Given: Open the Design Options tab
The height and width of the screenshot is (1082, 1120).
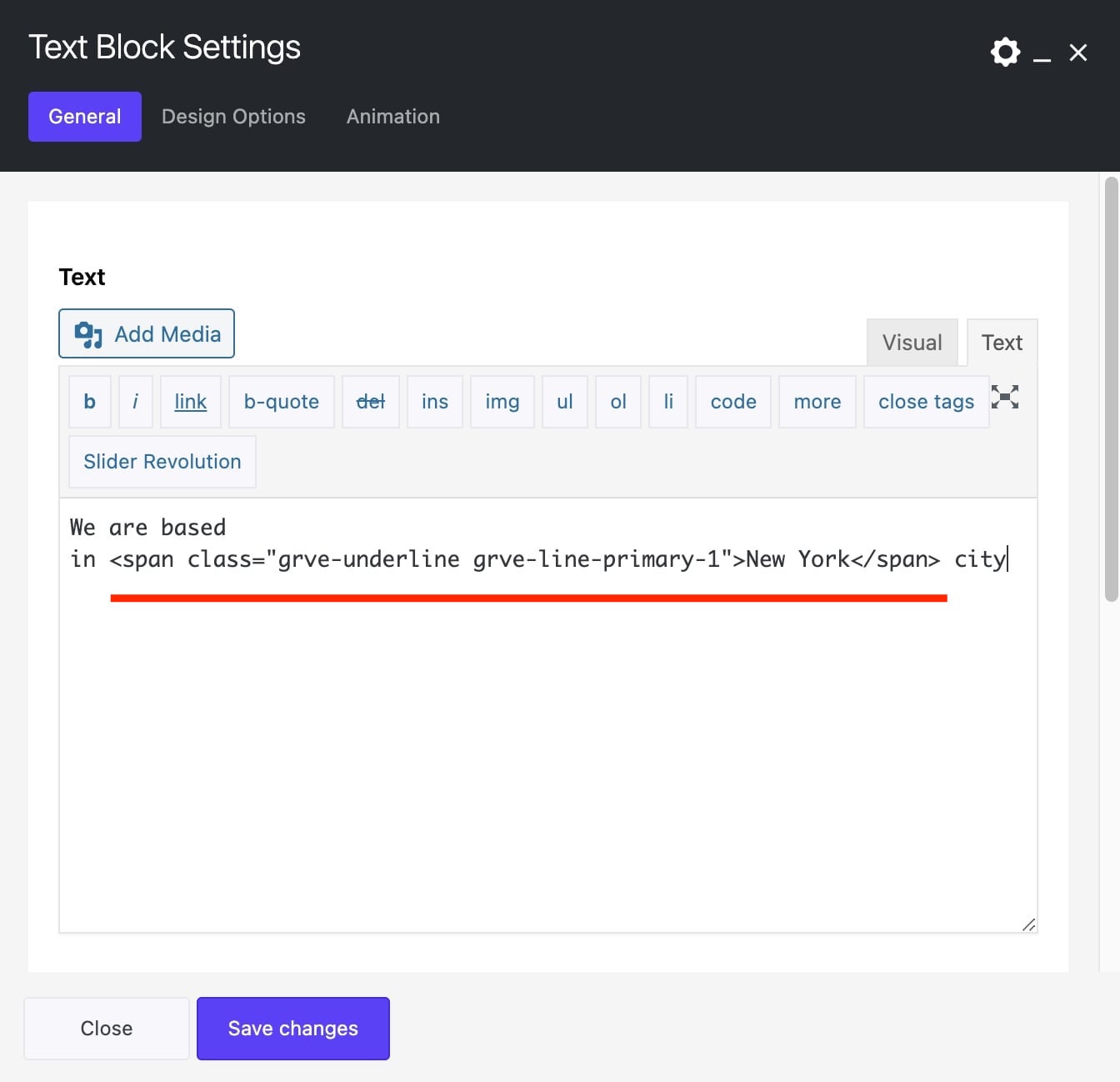Looking at the screenshot, I should [x=233, y=116].
